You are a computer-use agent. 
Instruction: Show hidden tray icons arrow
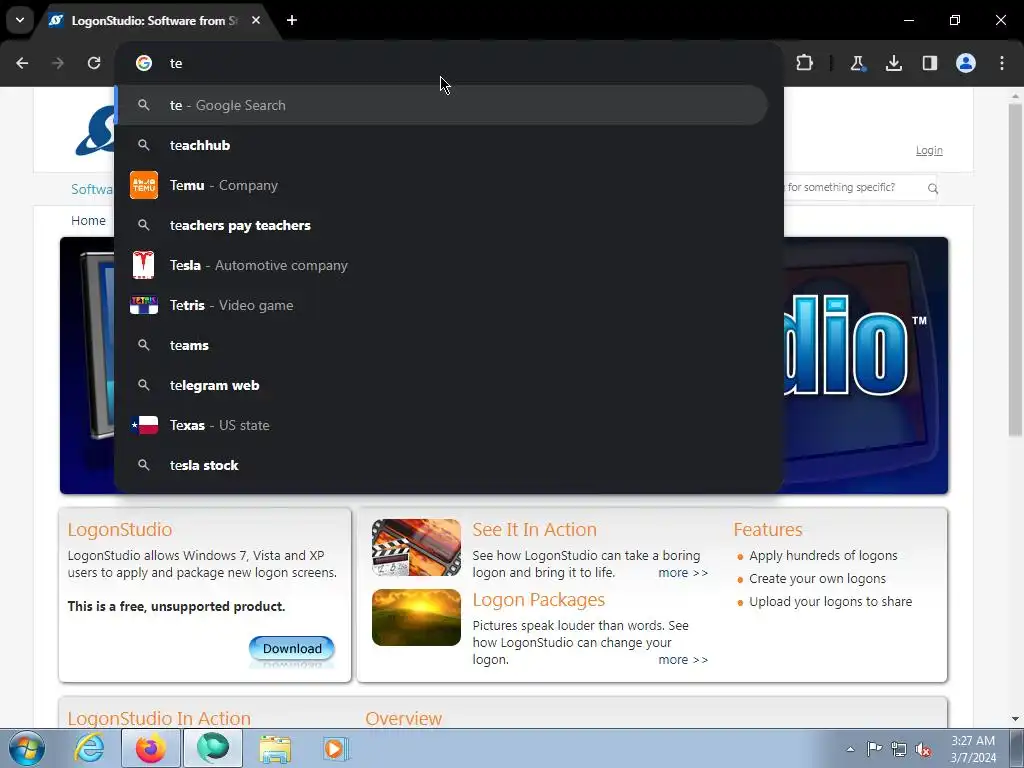pos(850,749)
